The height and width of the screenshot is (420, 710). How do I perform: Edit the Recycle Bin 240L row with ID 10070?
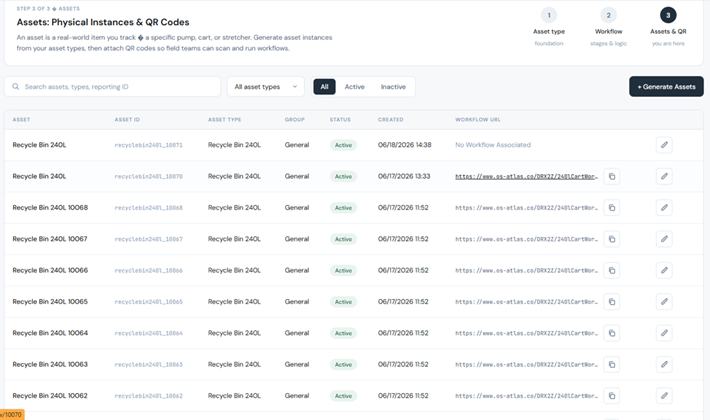(x=664, y=176)
